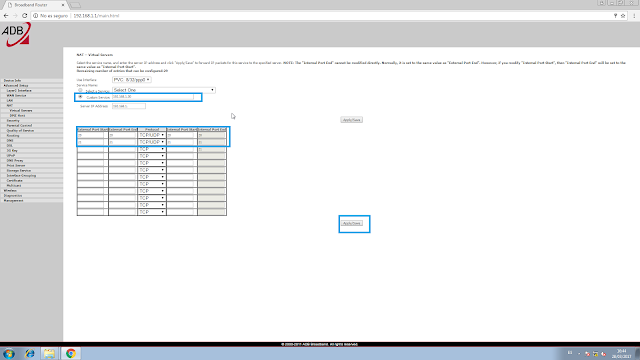Click first row External Port Start field
This screenshot has width=640, height=360.
[91, 135]
